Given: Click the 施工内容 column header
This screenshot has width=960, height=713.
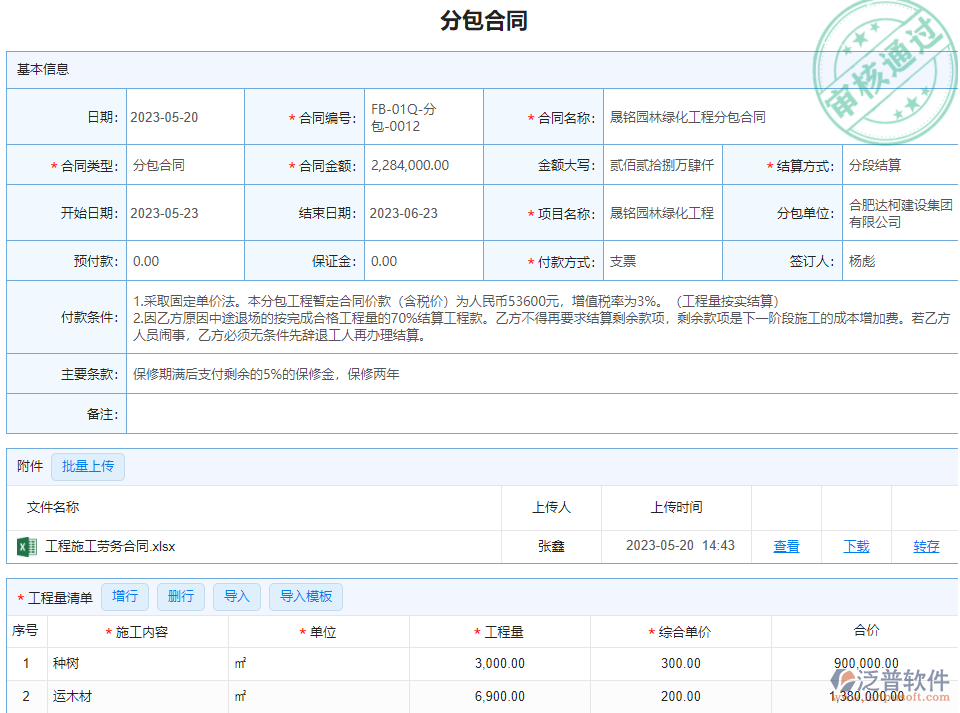Looking at the screenshot, I should click(141, 632).
